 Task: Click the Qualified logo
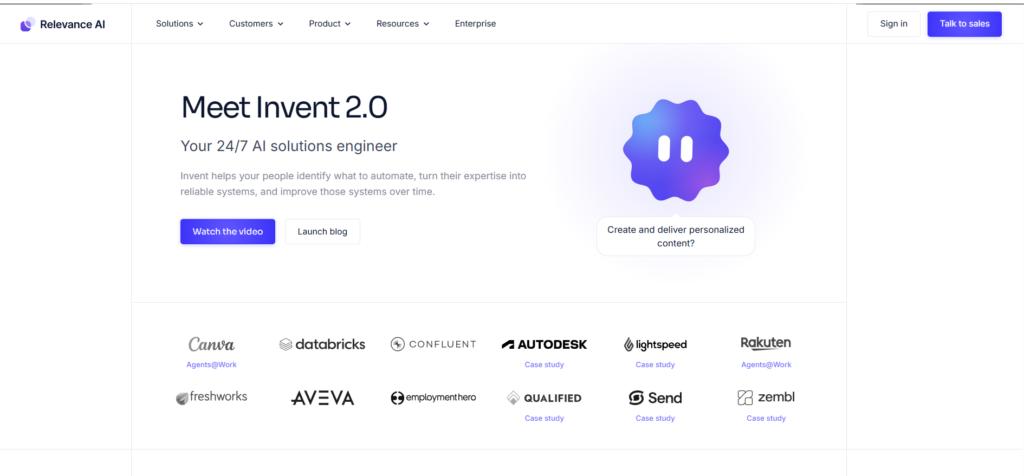pos(544,398)
